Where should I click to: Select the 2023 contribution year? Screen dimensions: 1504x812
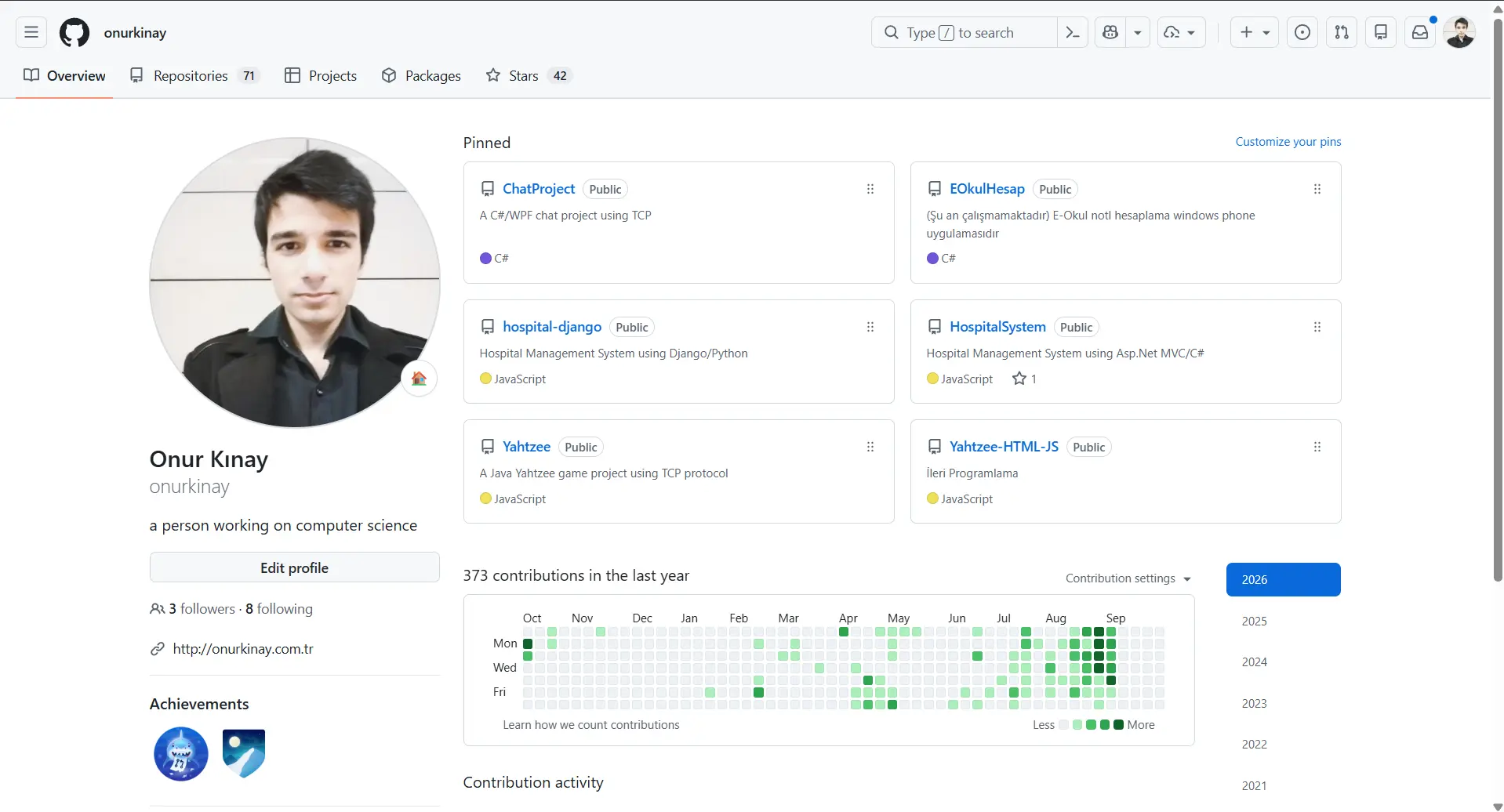1284,703
